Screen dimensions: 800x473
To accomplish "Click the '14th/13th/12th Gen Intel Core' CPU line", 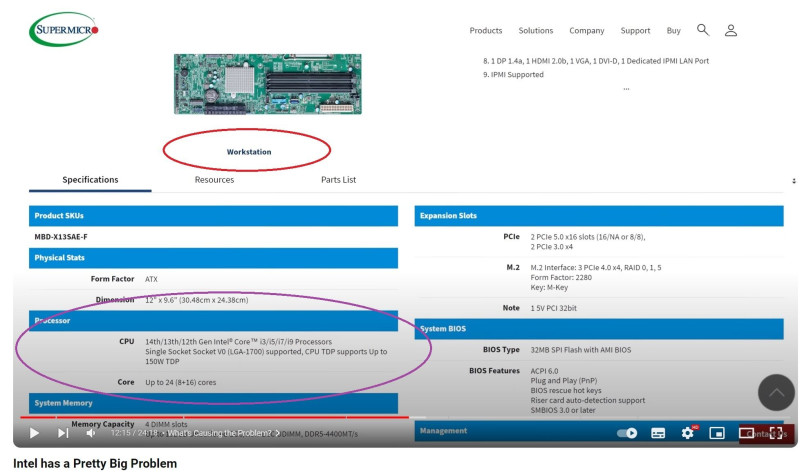I will point(238,342).
